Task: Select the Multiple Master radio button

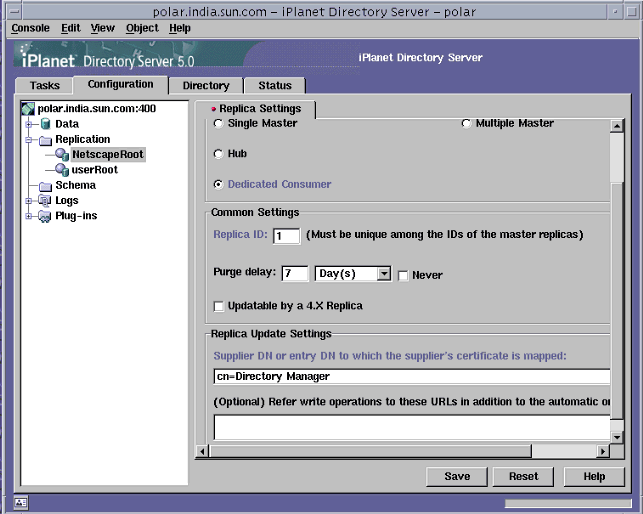Action: click(466, 123)
